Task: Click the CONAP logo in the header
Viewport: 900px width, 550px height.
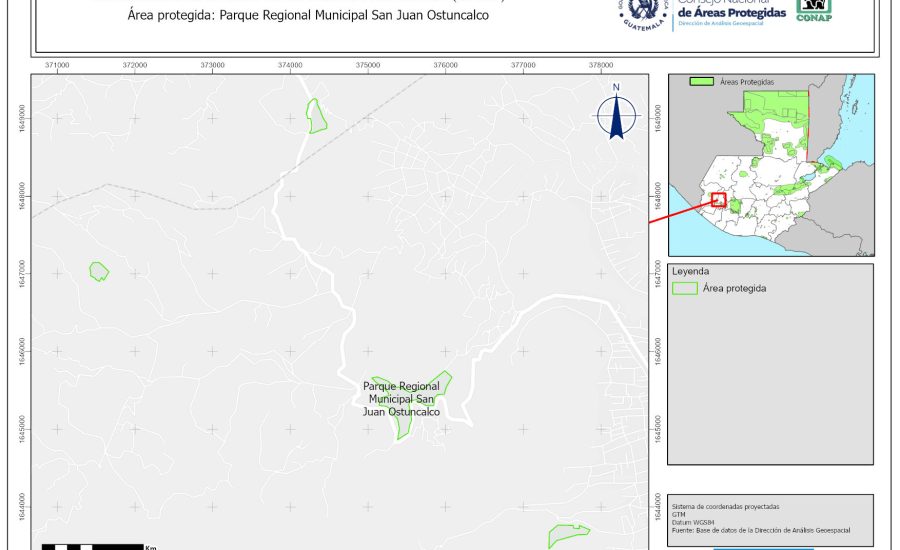Action: tap(813, 10)
